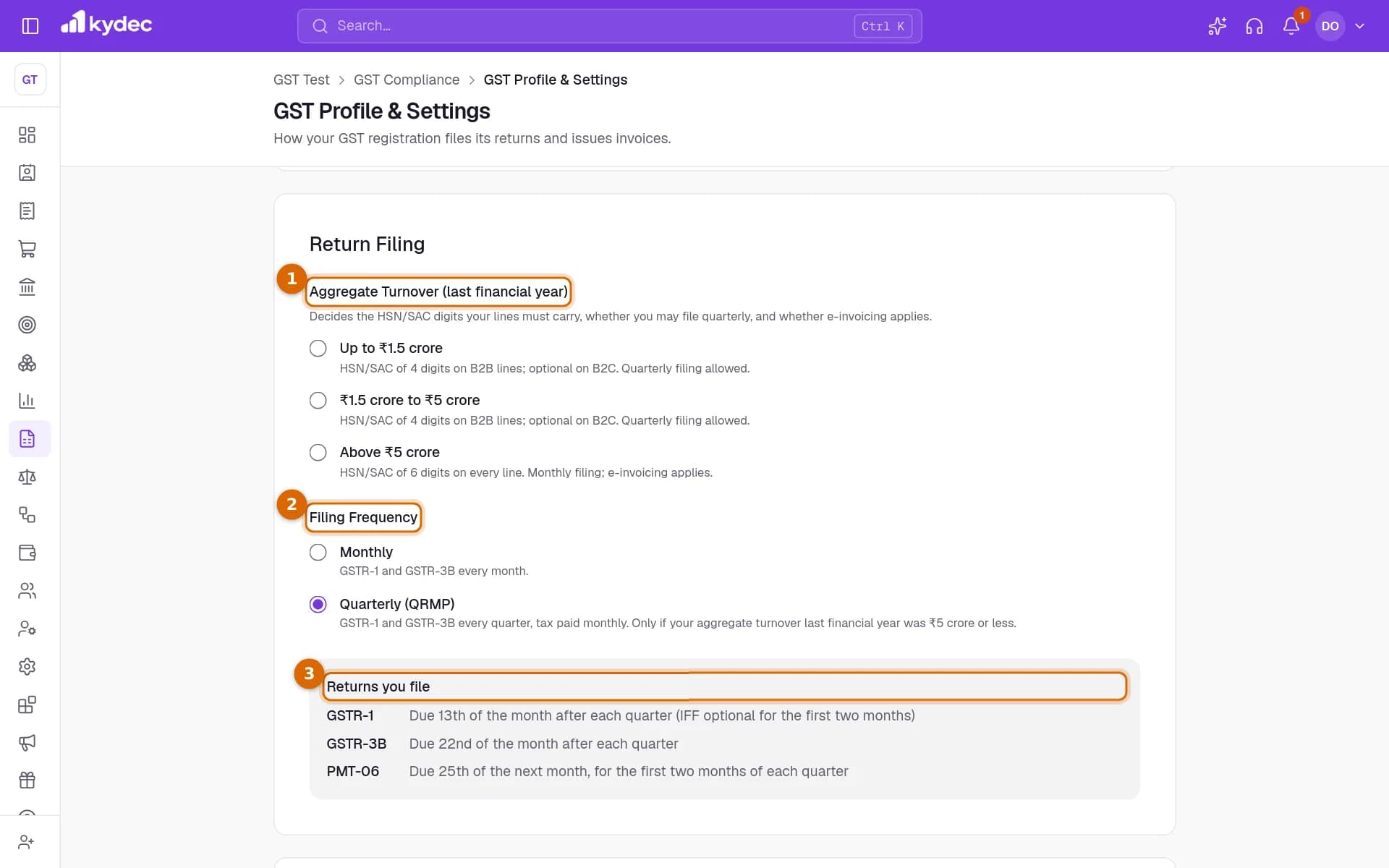This screenshot has height=868, width=1389.
Task: Open the bar chart reports icon
Action: pos(27,401)
